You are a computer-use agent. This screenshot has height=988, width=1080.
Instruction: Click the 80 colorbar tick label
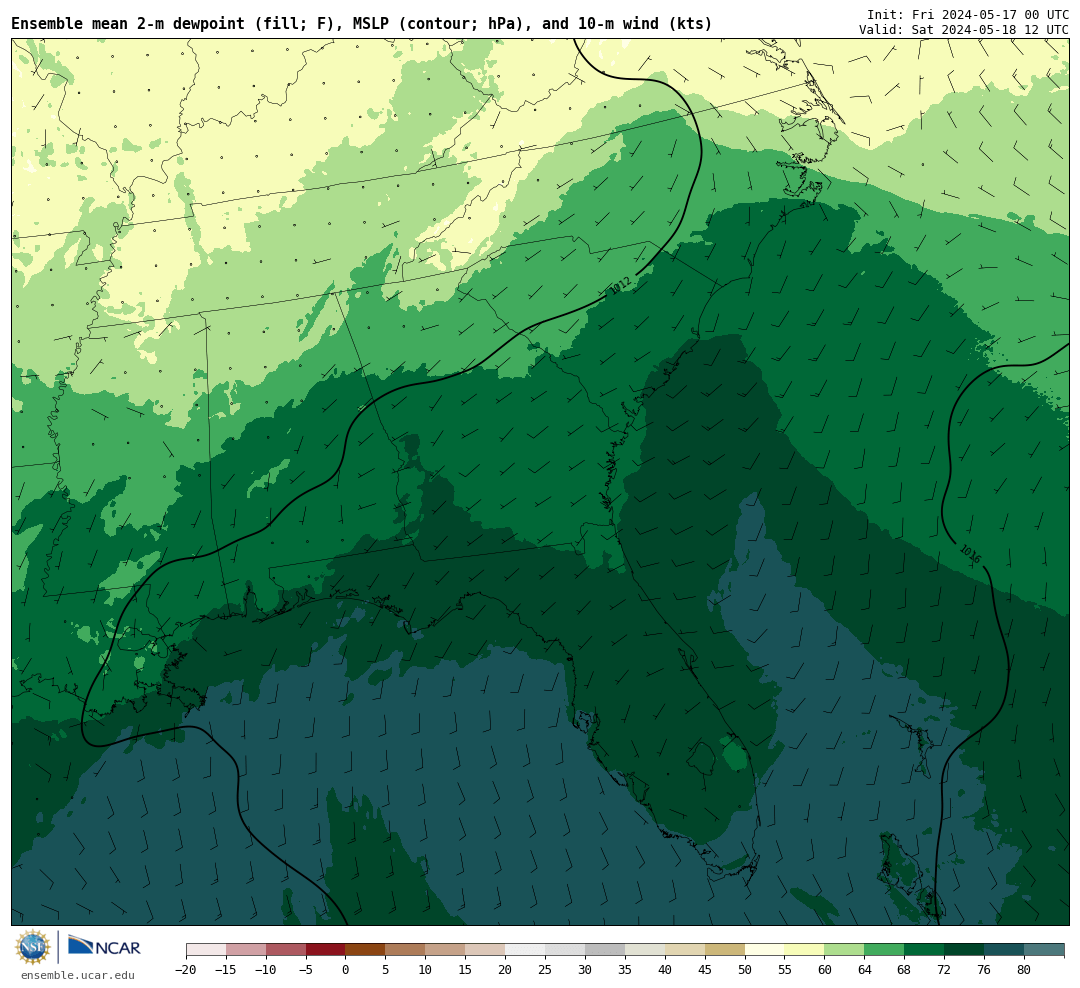tap(1024, 969)
